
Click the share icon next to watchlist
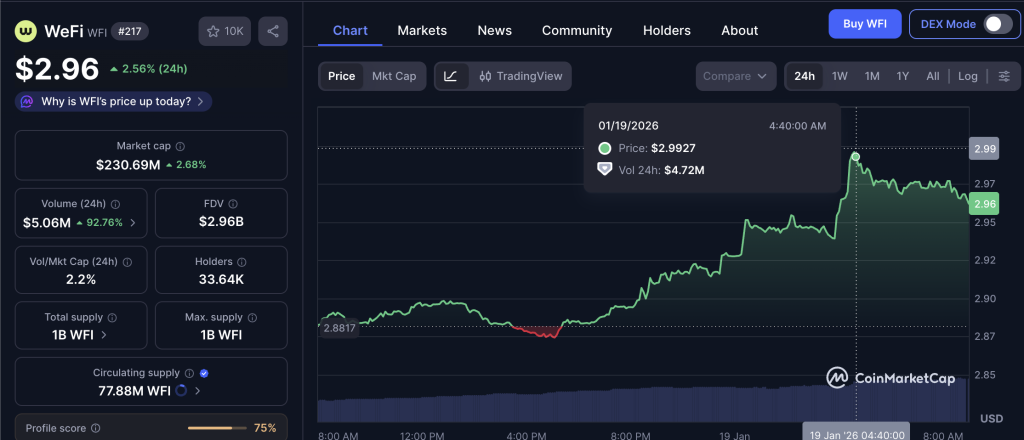click(272, 31)
